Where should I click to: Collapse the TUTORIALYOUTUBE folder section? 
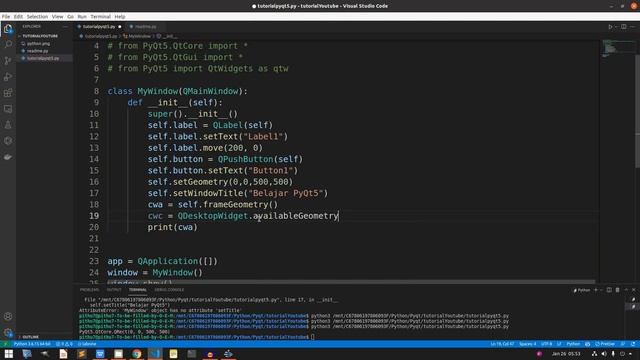[39, 36]
